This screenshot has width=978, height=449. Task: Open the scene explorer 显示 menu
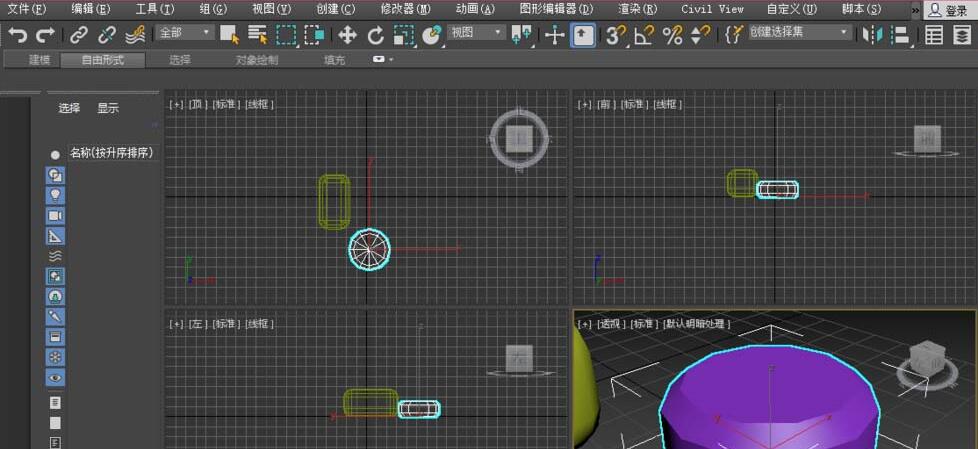tap(108, 108)
